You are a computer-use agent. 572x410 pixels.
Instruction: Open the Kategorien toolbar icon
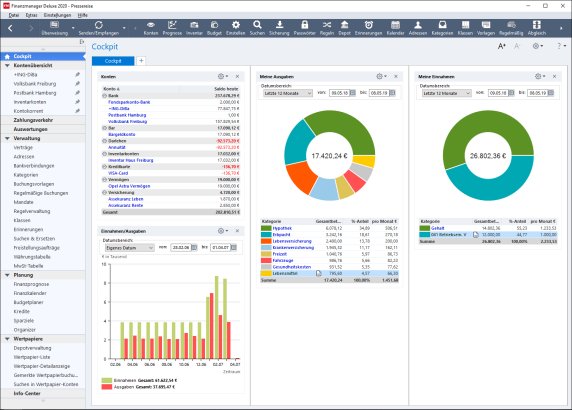tap(442, 28)
